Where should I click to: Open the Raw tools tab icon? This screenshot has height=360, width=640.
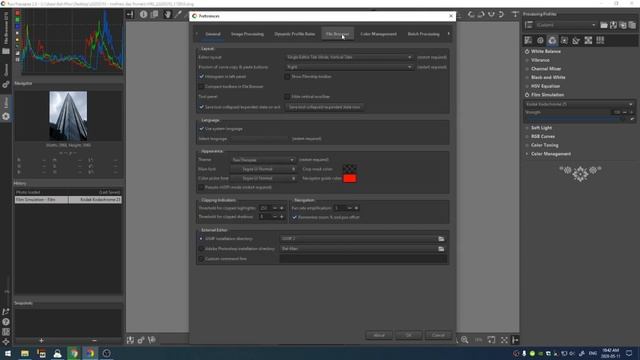tap(588, 40)
